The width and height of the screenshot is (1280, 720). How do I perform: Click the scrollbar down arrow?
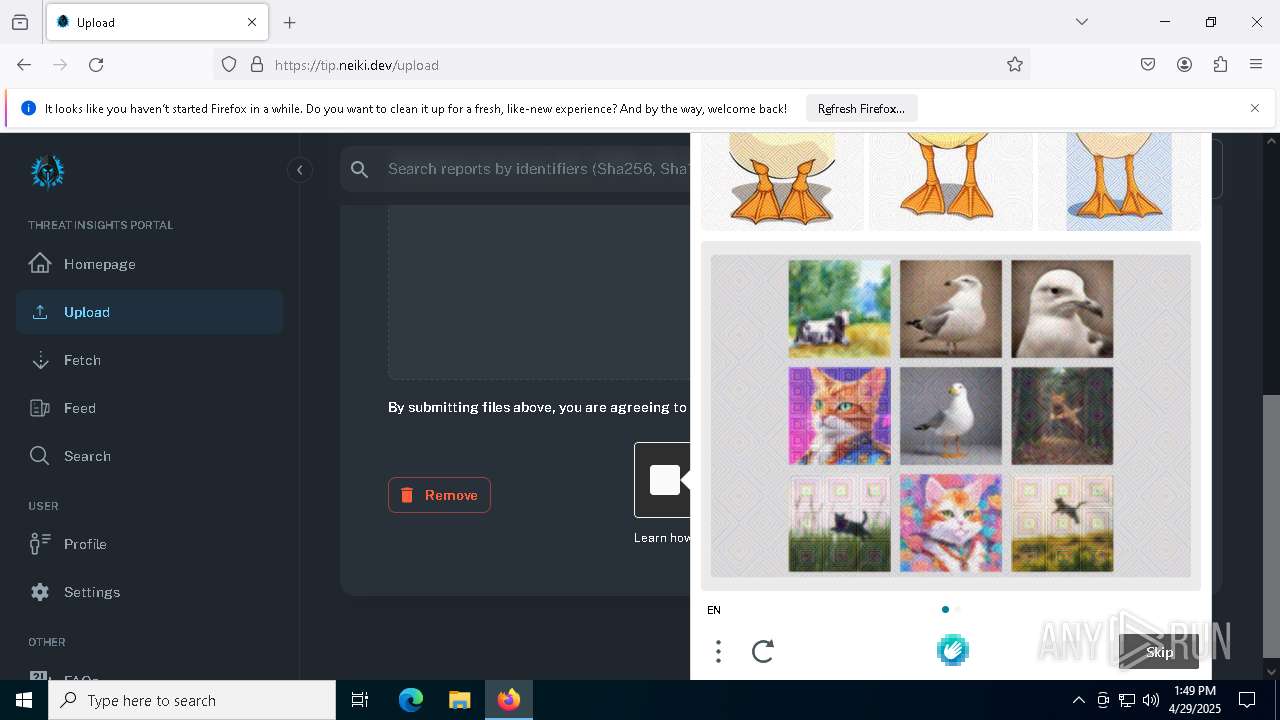1272,671
